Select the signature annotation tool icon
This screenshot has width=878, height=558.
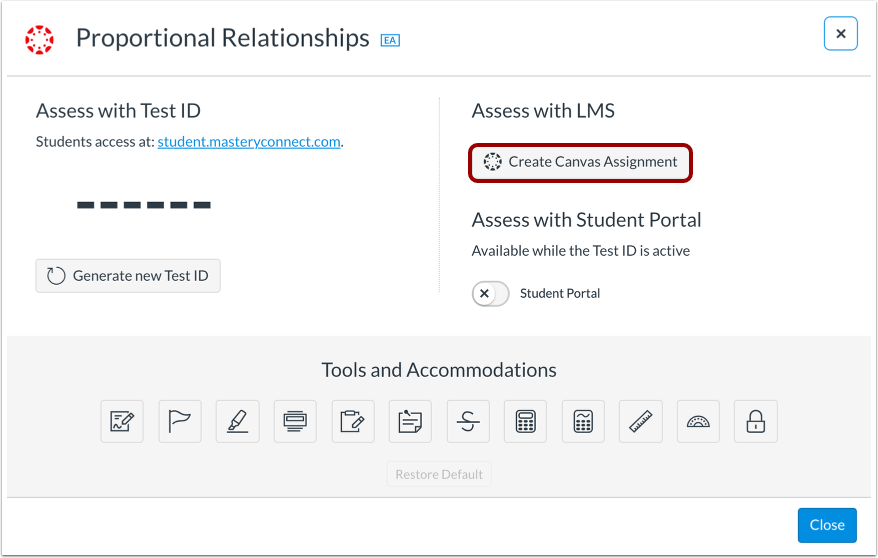pyautogui.click(x=122, y=421)
